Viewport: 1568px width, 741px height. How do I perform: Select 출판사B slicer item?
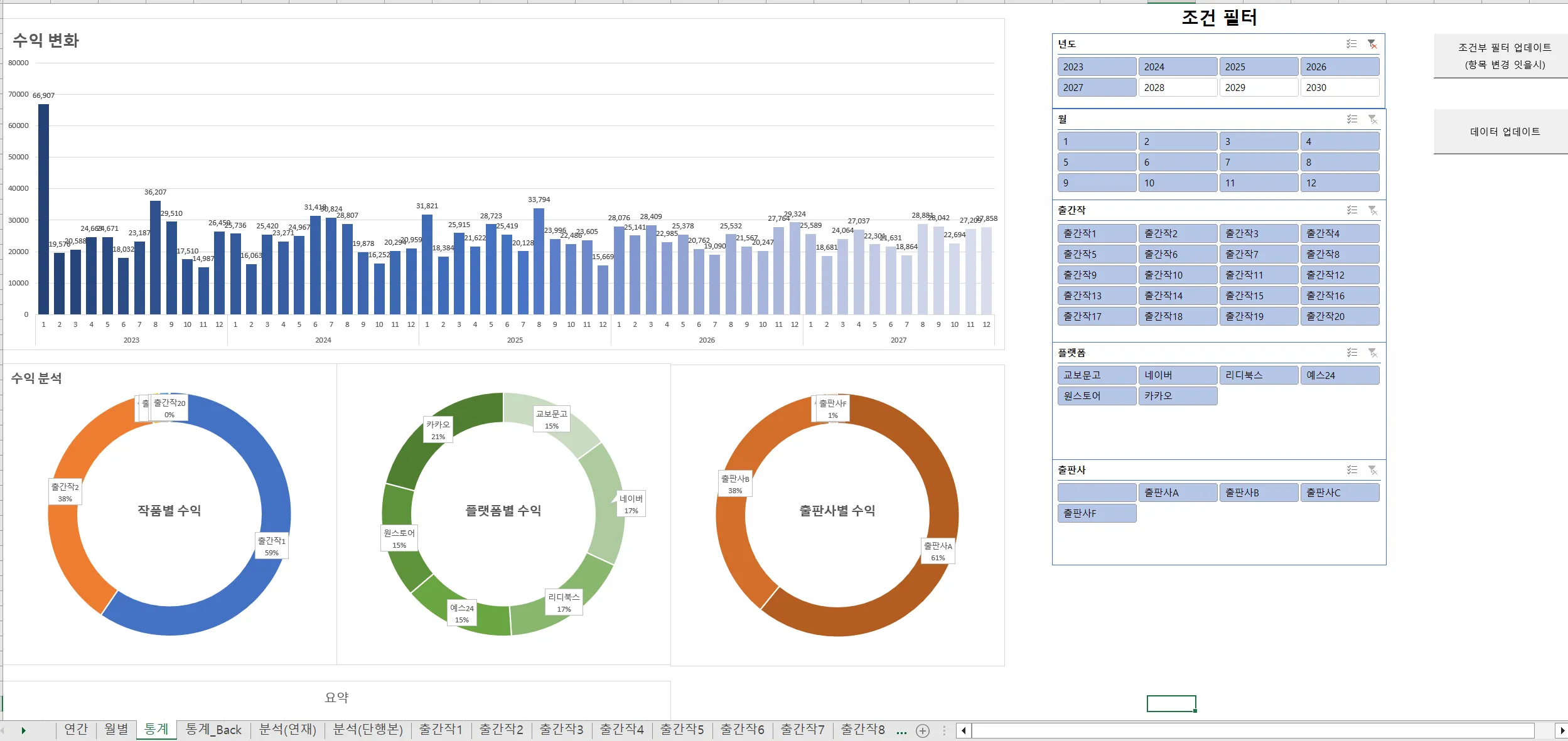coord(1259,493)
